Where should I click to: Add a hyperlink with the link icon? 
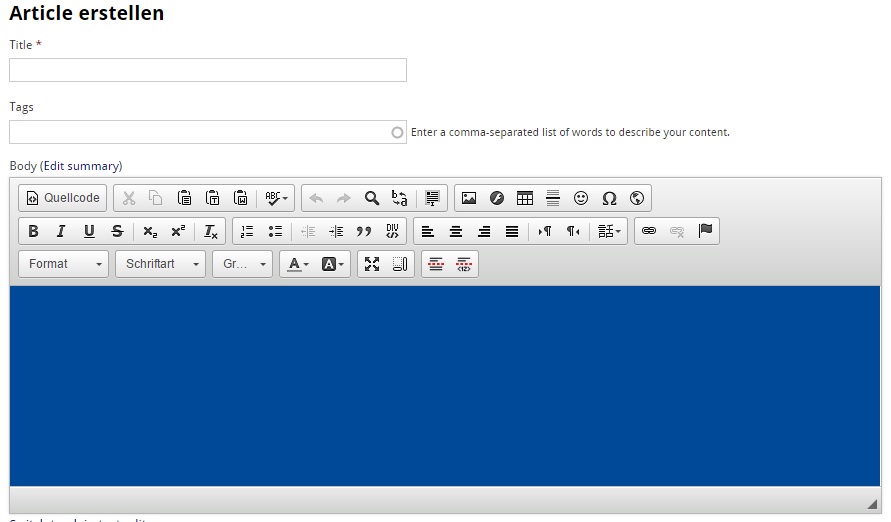[649, 231]
